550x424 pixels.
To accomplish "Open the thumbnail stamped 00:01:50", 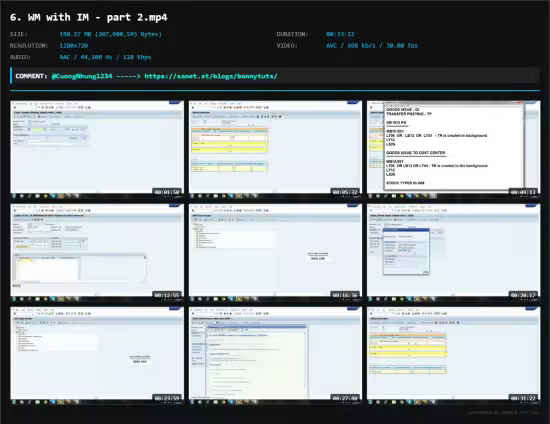I will (97, 149).
